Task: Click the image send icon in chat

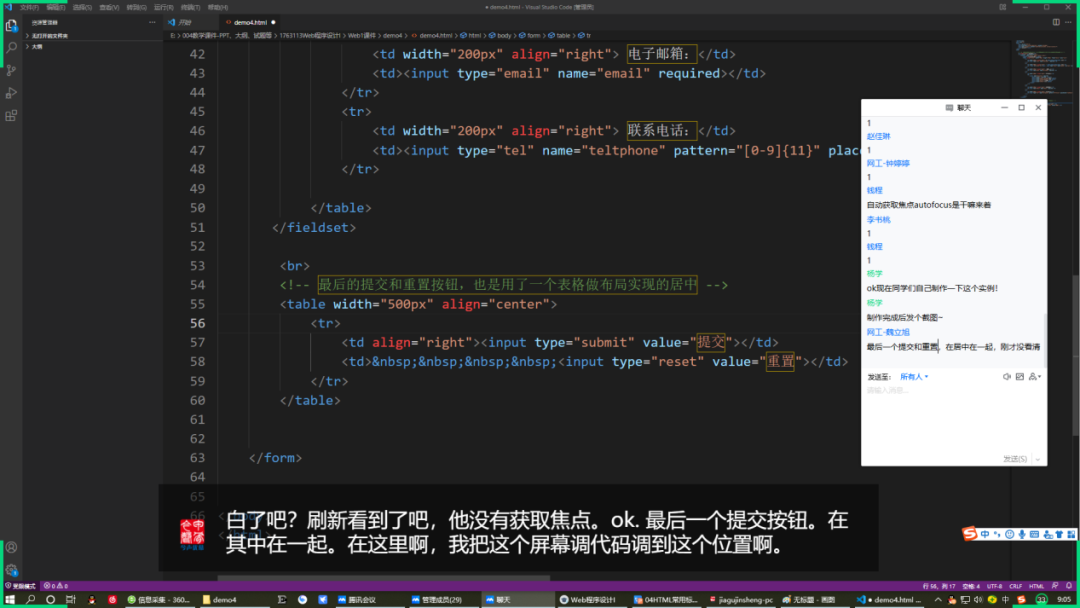Action: [1019, 377]
